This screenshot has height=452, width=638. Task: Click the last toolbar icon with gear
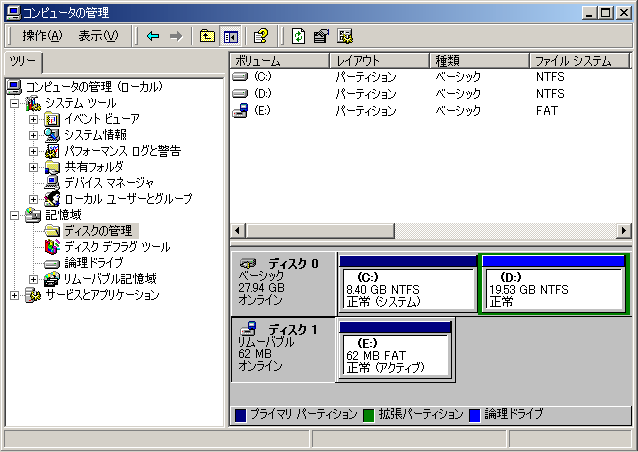[x=345, y=36]
